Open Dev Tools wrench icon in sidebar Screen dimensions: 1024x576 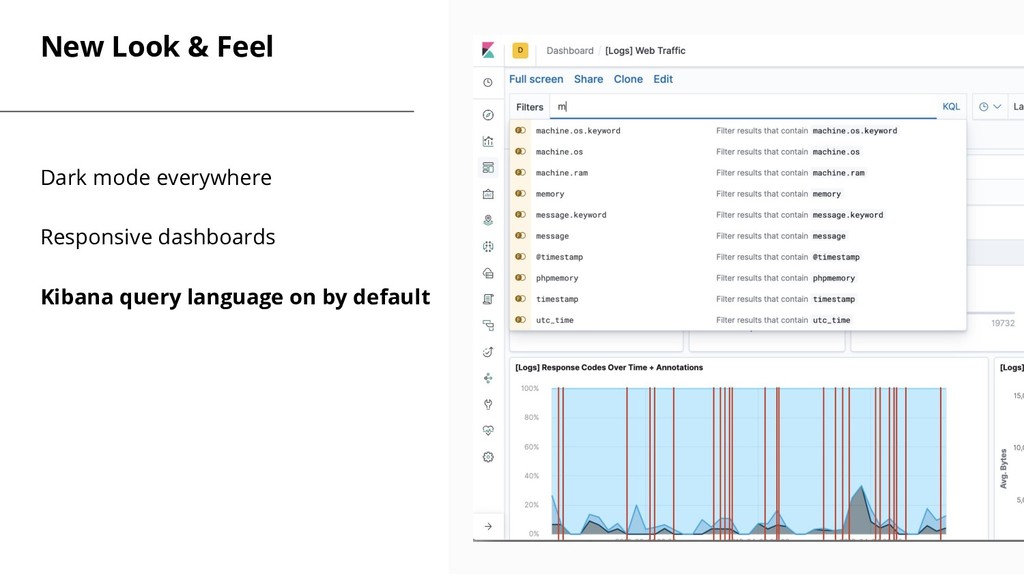[x=488, y=404]
